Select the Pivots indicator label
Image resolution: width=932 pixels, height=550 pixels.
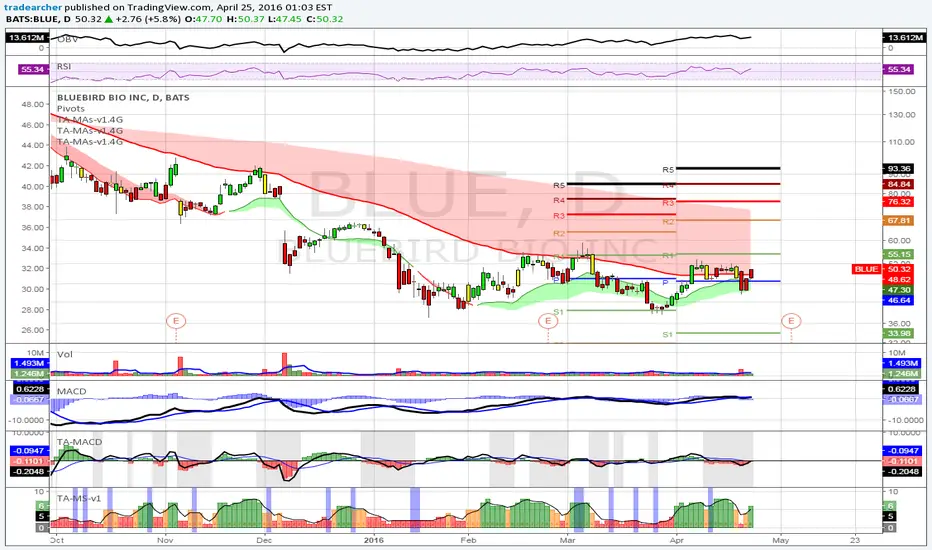coord(71,109)
